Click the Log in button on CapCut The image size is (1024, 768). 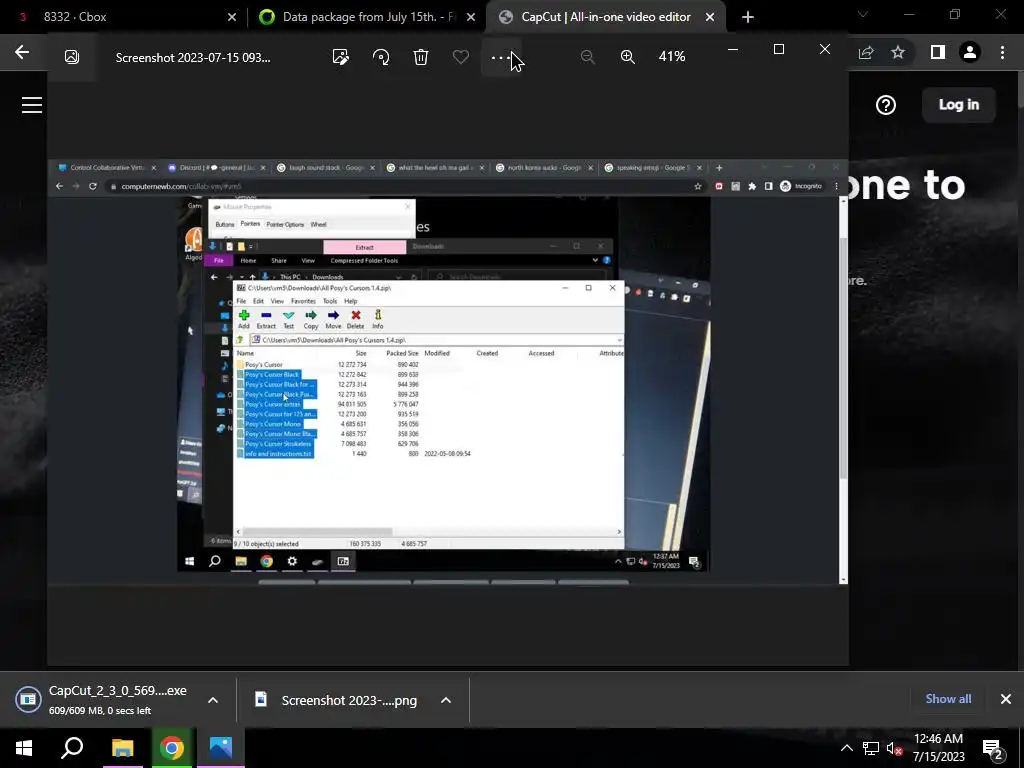pyautogui.click(x=958, y=104)
